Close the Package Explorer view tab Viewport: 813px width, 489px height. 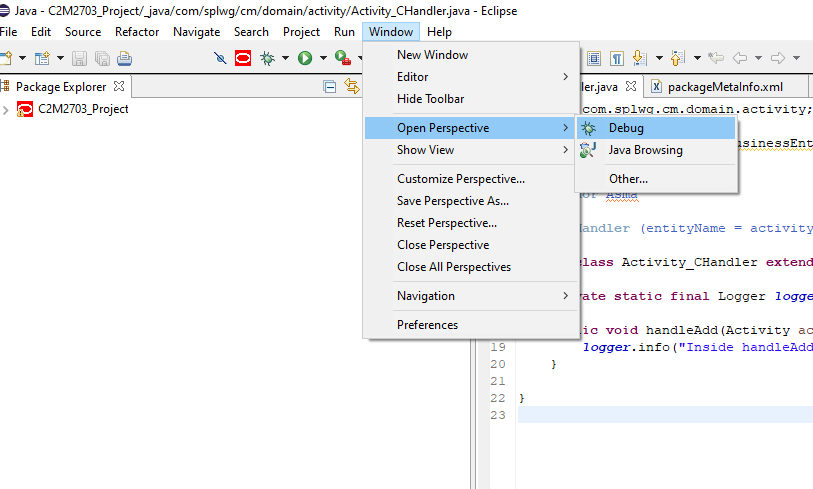click(119, 86)
